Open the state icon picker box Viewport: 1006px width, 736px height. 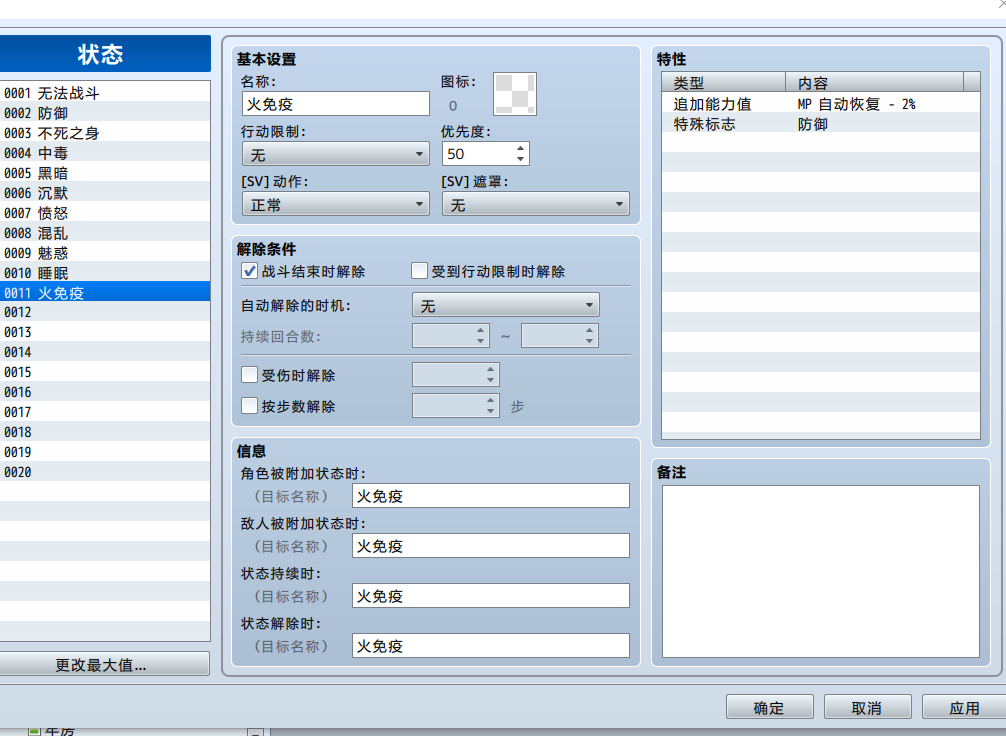(x=515, y=94)
